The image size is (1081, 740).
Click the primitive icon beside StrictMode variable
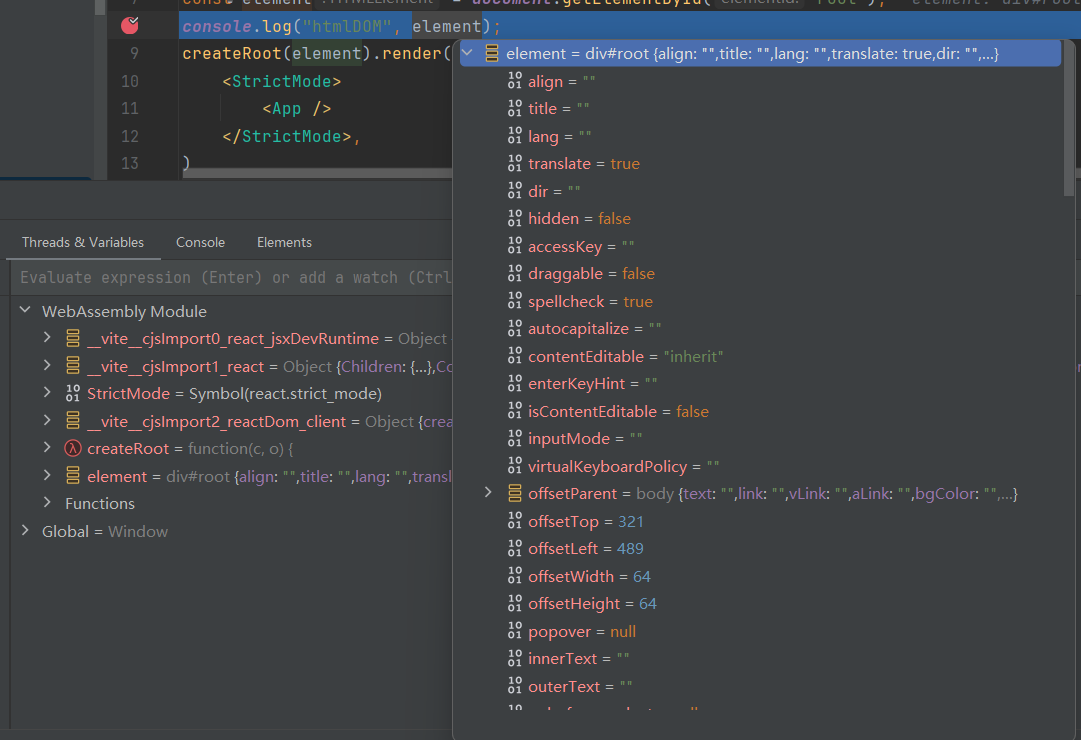[x=72, y=393]
